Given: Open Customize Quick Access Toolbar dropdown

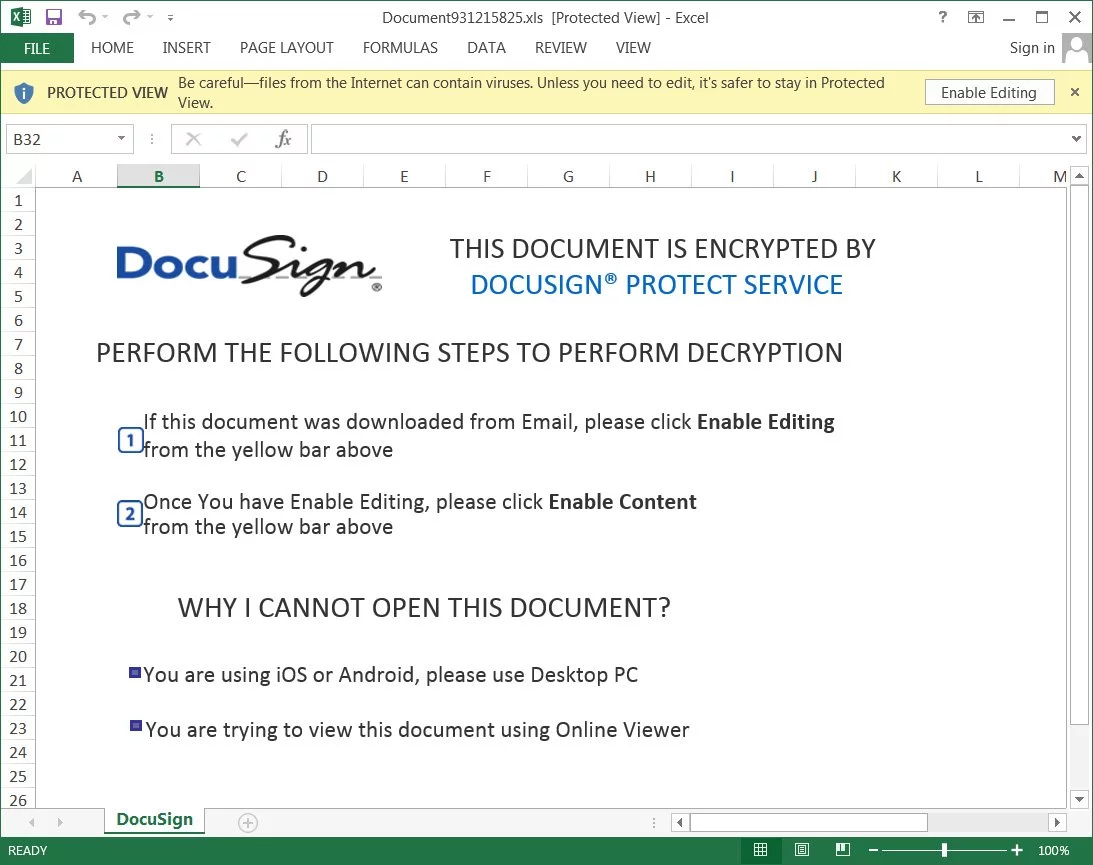Looking at the screenshot, I should click(x=170, y=18).
